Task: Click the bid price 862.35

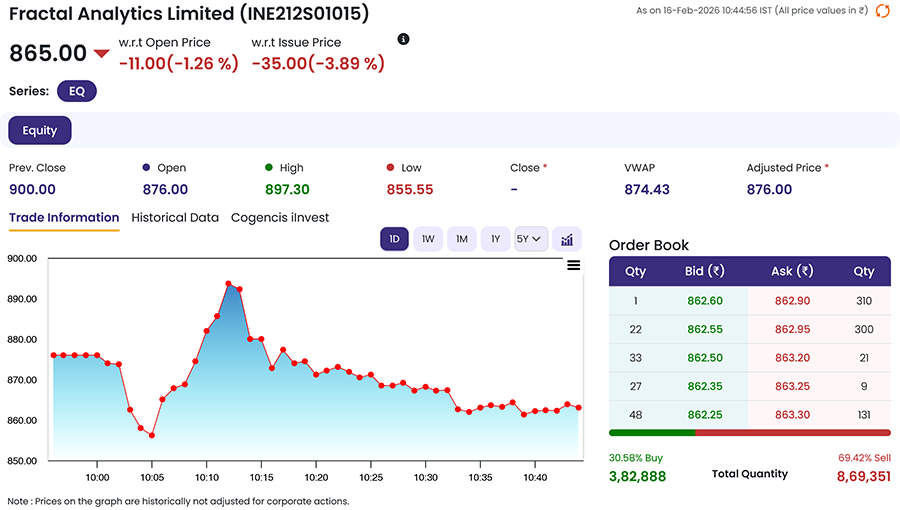Action: point(705,386)
